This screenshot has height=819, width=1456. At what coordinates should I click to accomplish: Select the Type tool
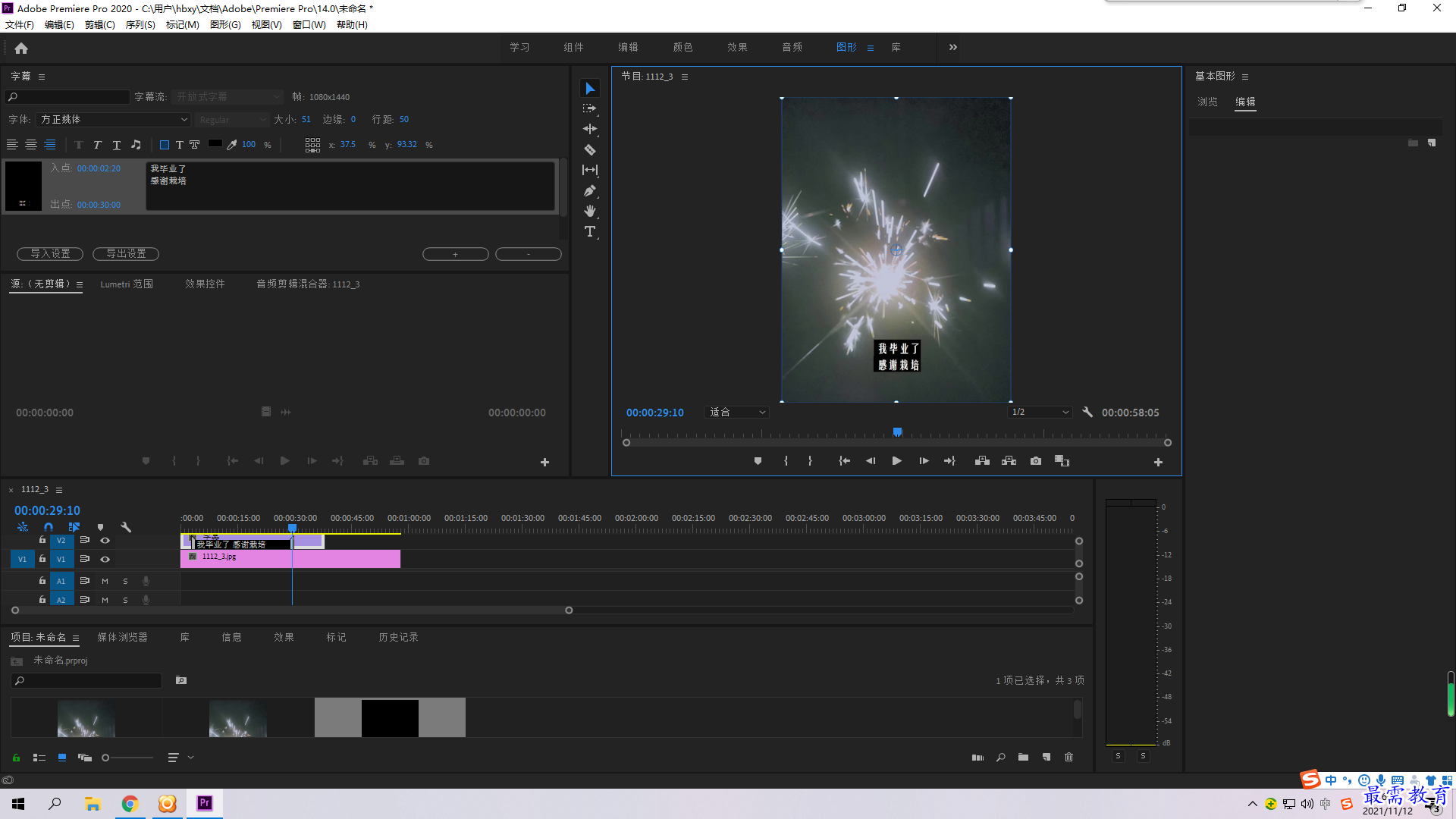pyautogui.click(x=590, y=231)
